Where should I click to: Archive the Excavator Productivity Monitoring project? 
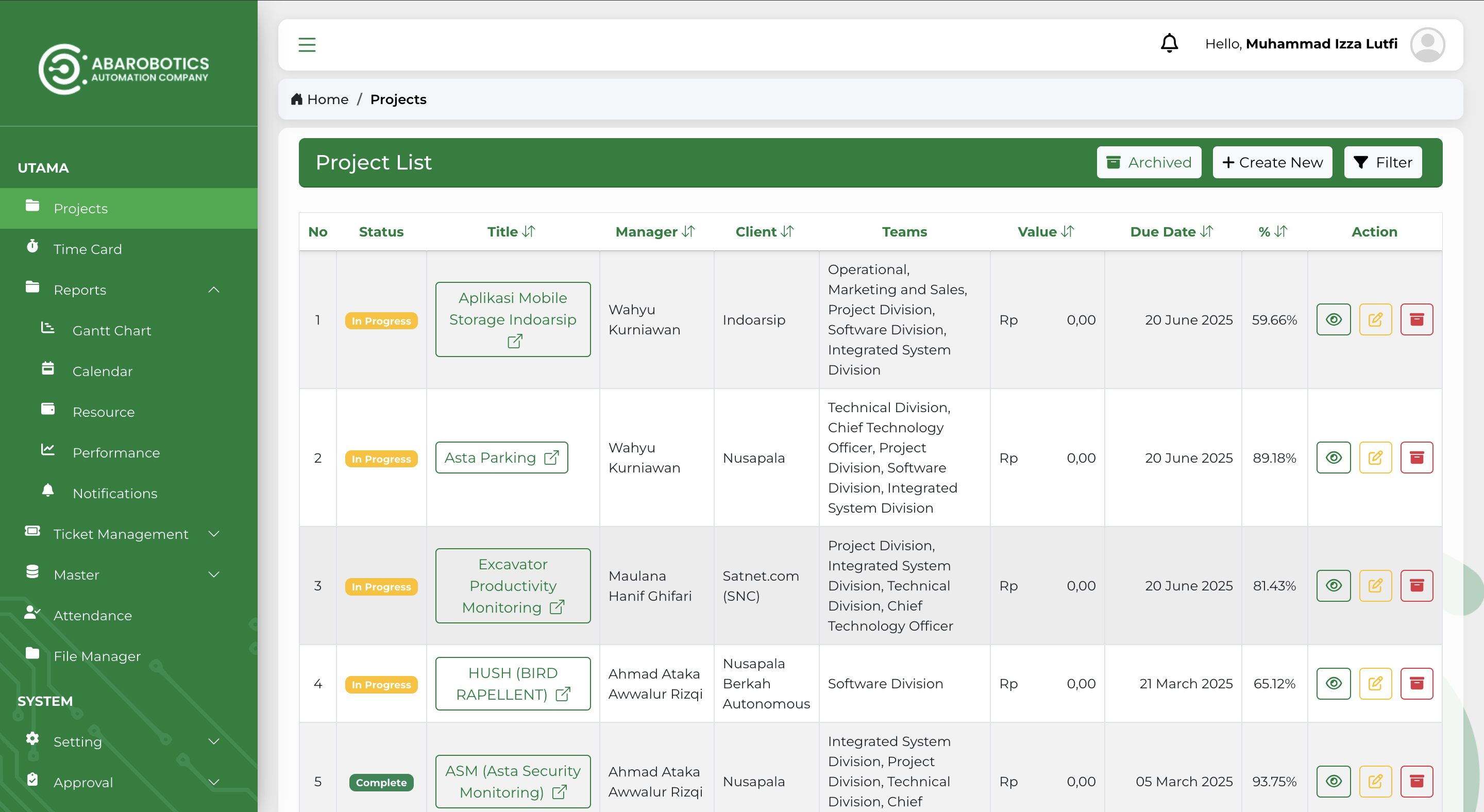point(1416,586)
